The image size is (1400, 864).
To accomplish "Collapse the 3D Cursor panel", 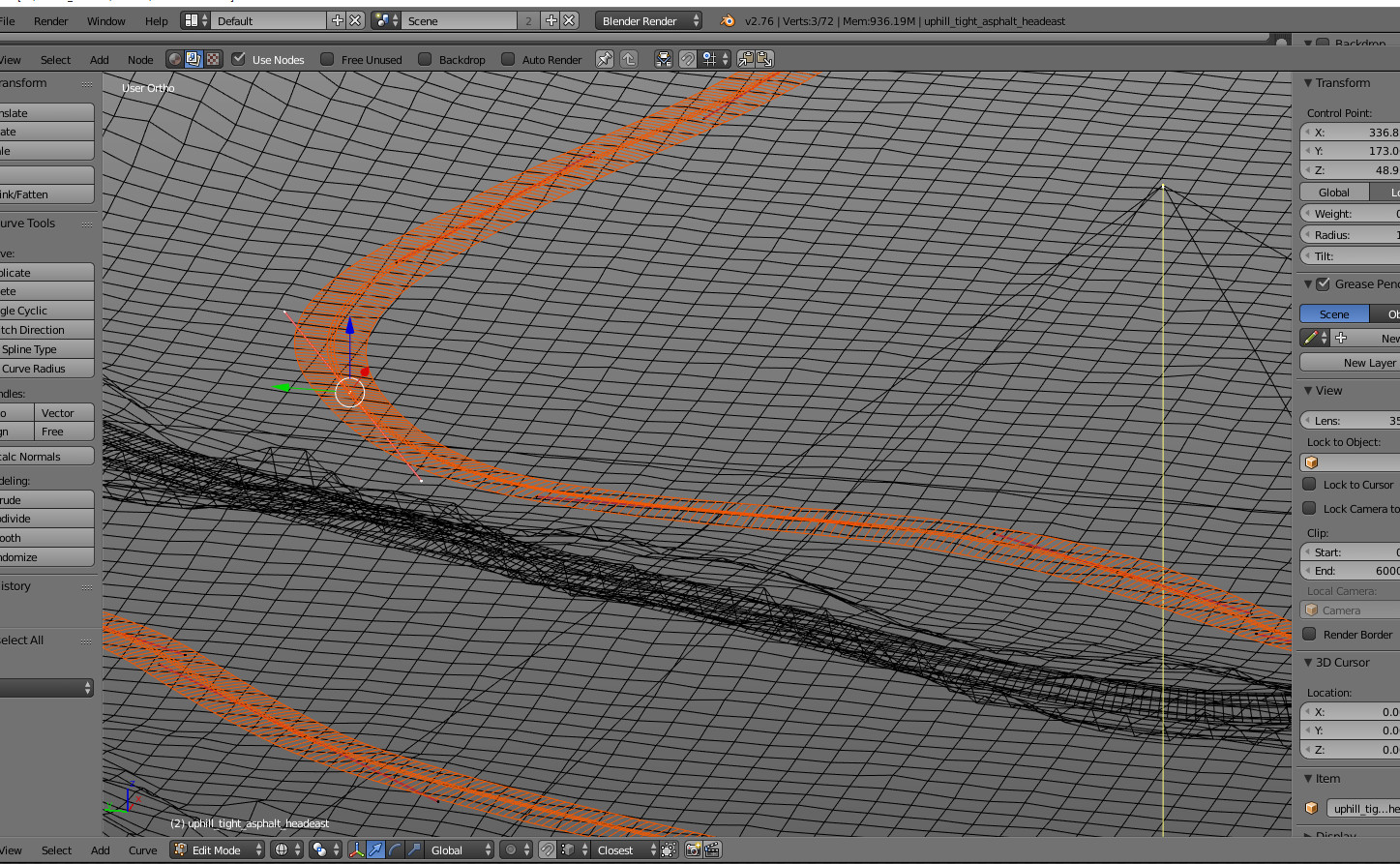I will (1308, 663).
